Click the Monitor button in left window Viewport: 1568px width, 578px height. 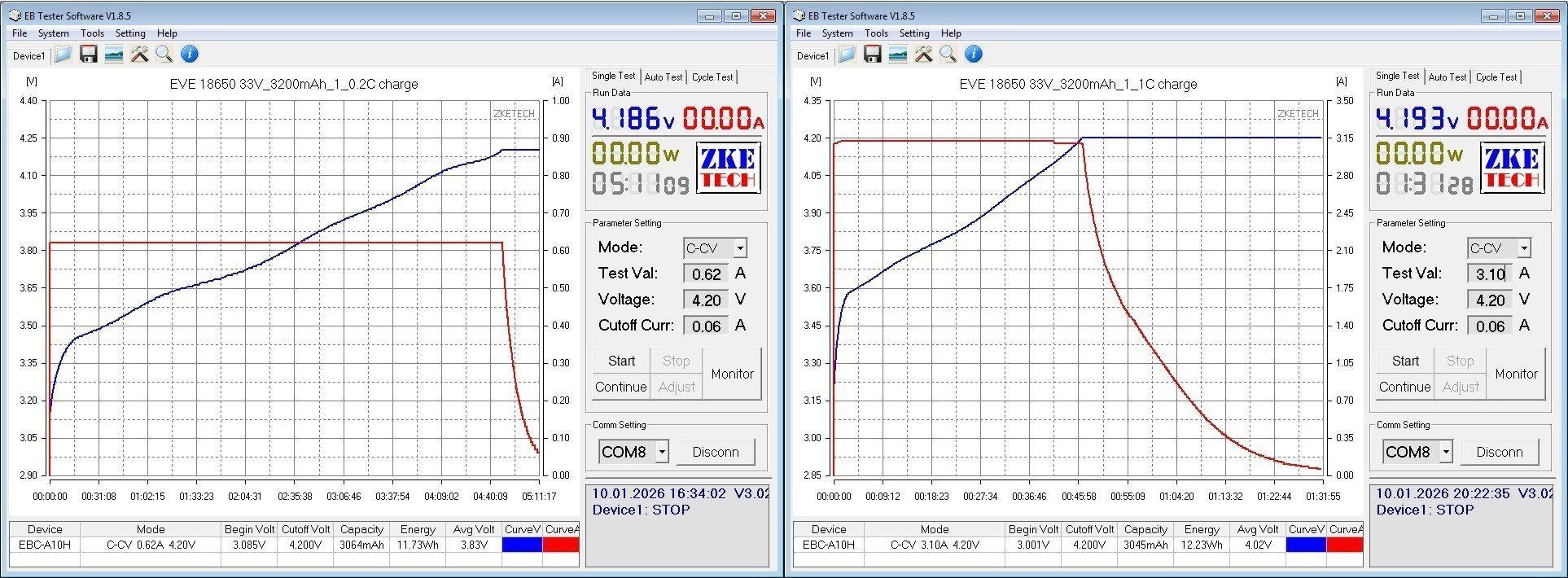732,374
